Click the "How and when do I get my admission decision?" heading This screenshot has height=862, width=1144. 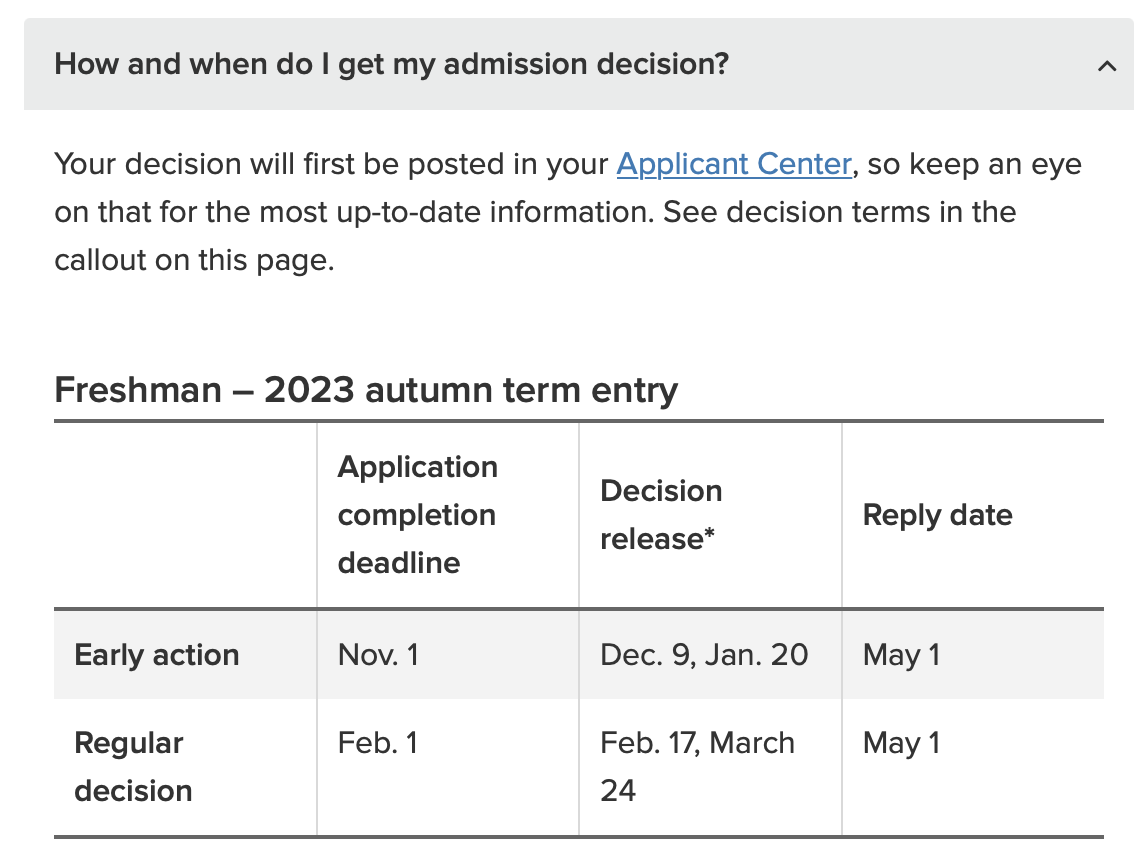tap(391, 65)
